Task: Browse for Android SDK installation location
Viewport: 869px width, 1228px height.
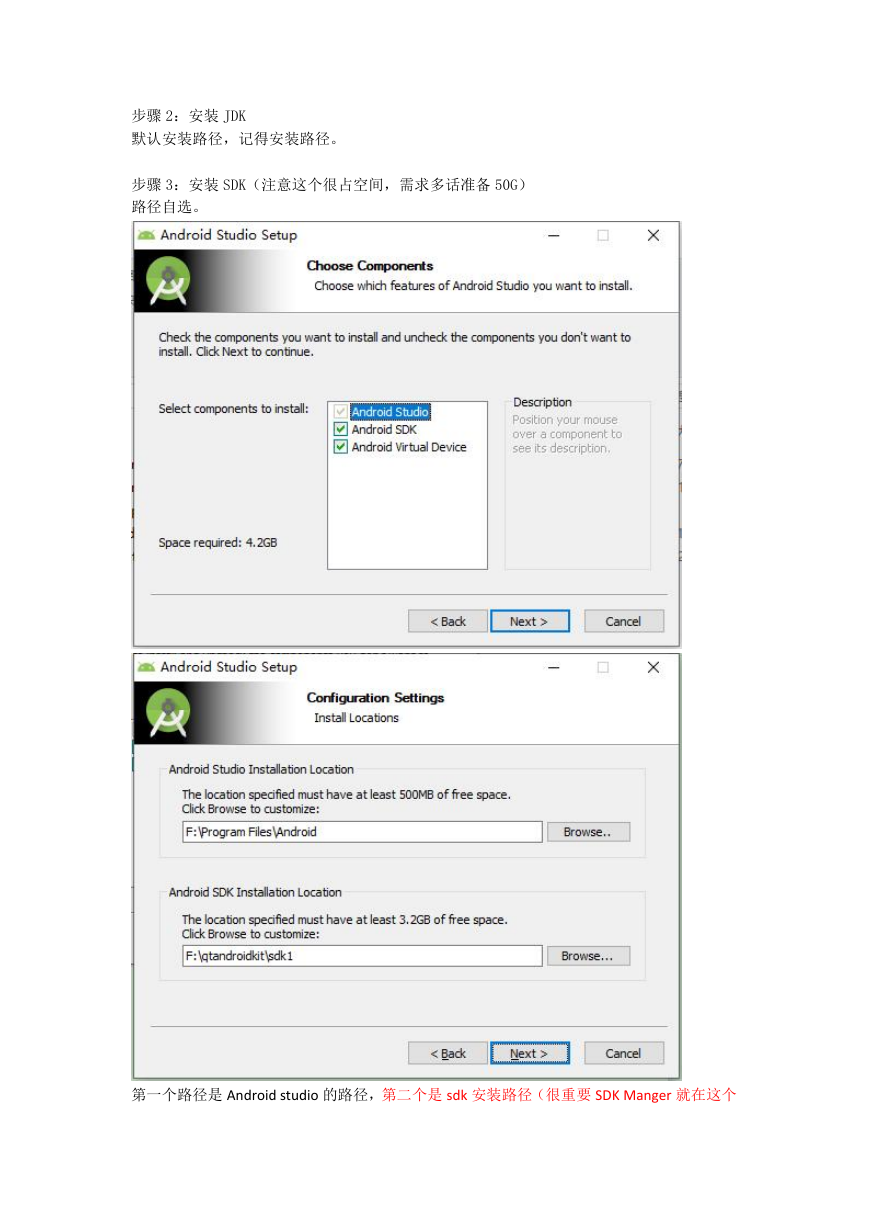Action: 588,956
